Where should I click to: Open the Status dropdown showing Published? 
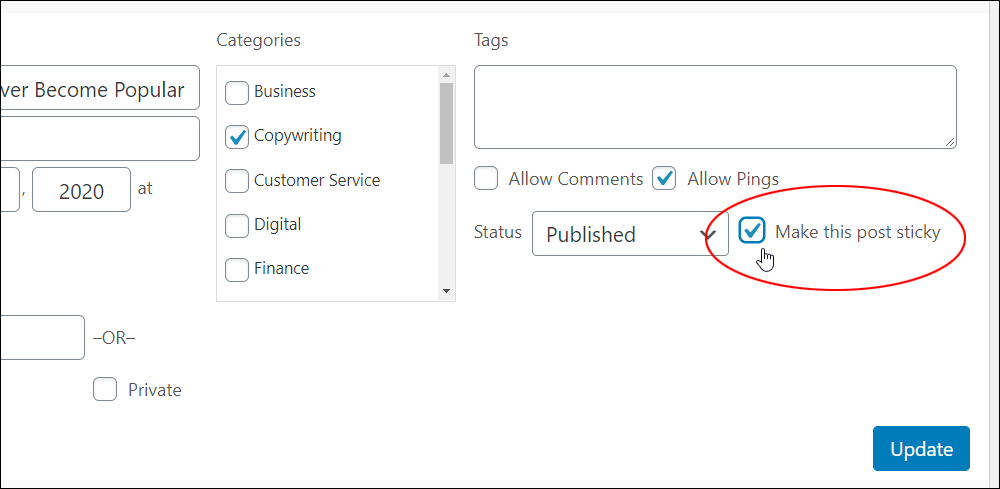tap(630, 234)
